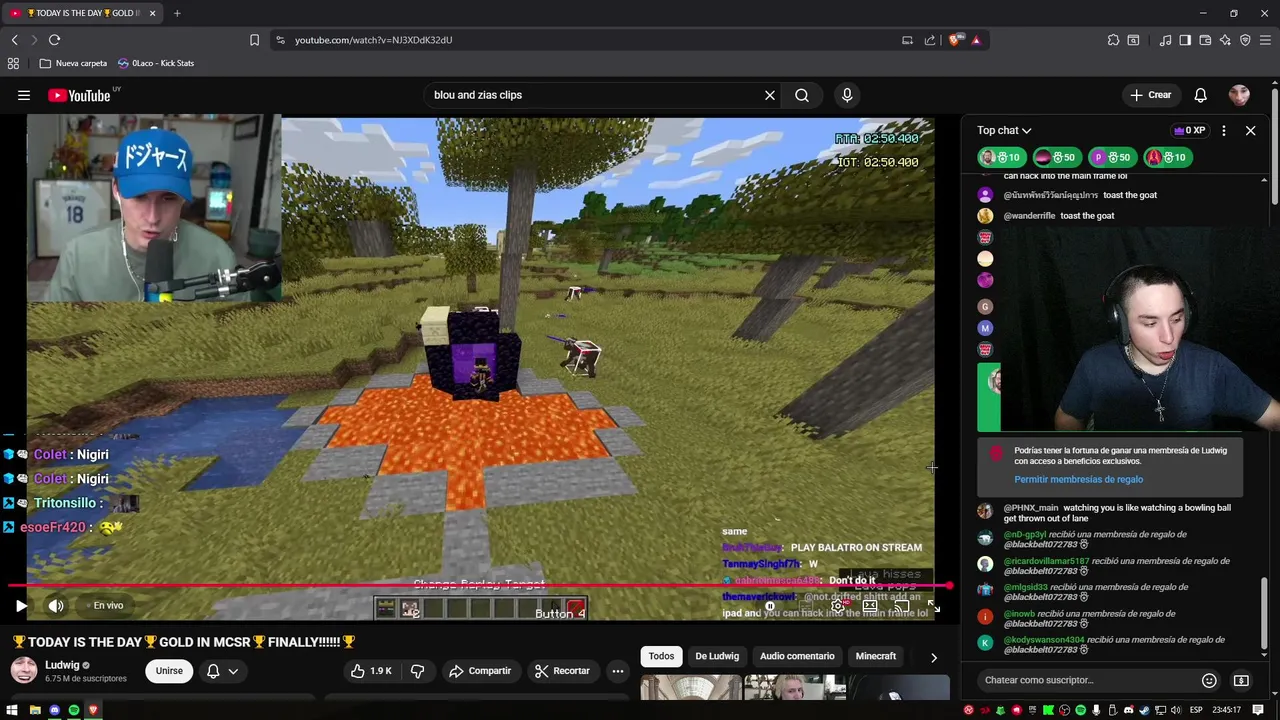Click Permitir membresía de regalo link
This screenshot has height=720, width=1280.
[x=1078, y=479]
